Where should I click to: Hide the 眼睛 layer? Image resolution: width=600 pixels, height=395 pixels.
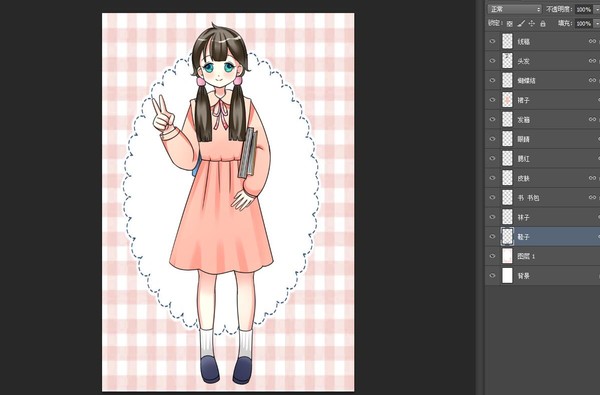point(492,139)
